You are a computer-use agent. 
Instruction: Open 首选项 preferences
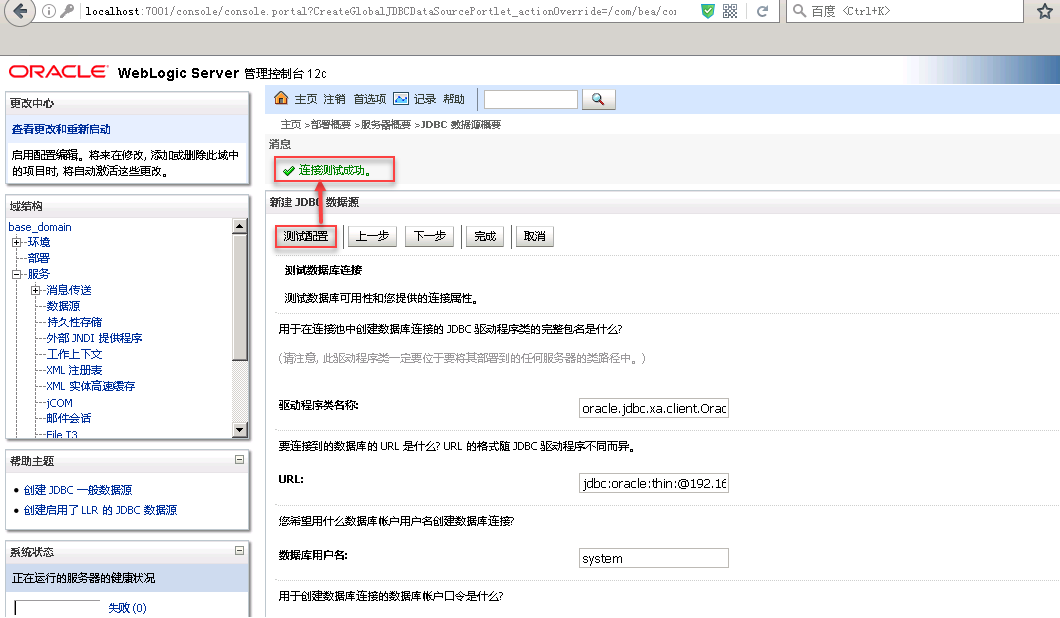(370, 99)
